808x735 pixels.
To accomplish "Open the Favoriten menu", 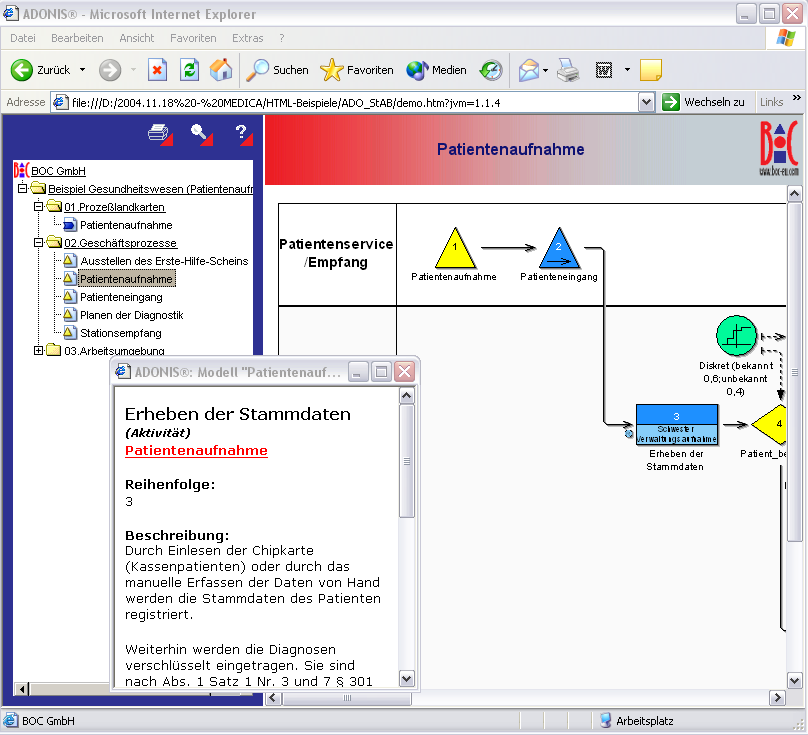I will click(x=193, y=38).
